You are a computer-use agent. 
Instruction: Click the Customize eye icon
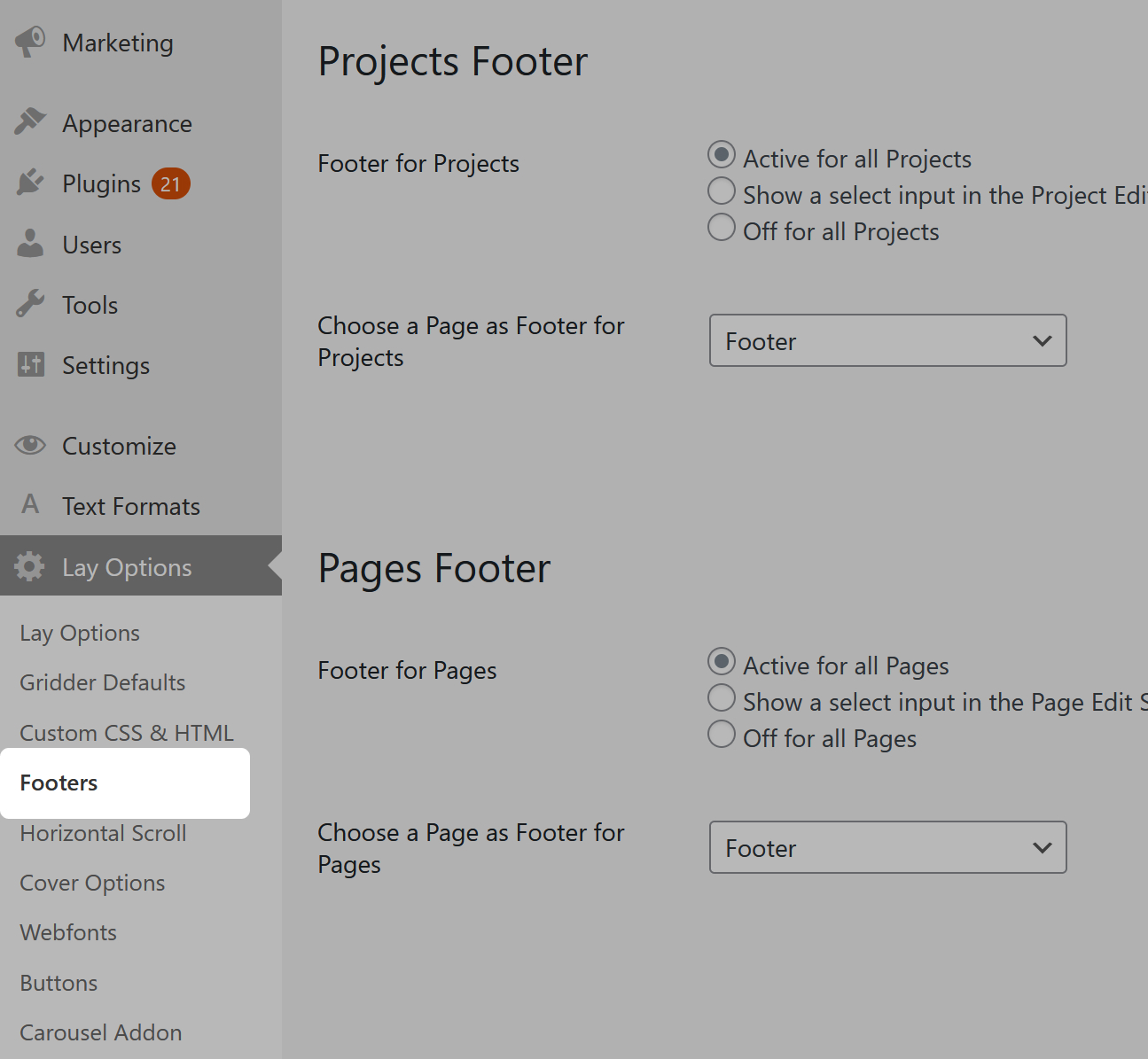[x=29, y=445]
